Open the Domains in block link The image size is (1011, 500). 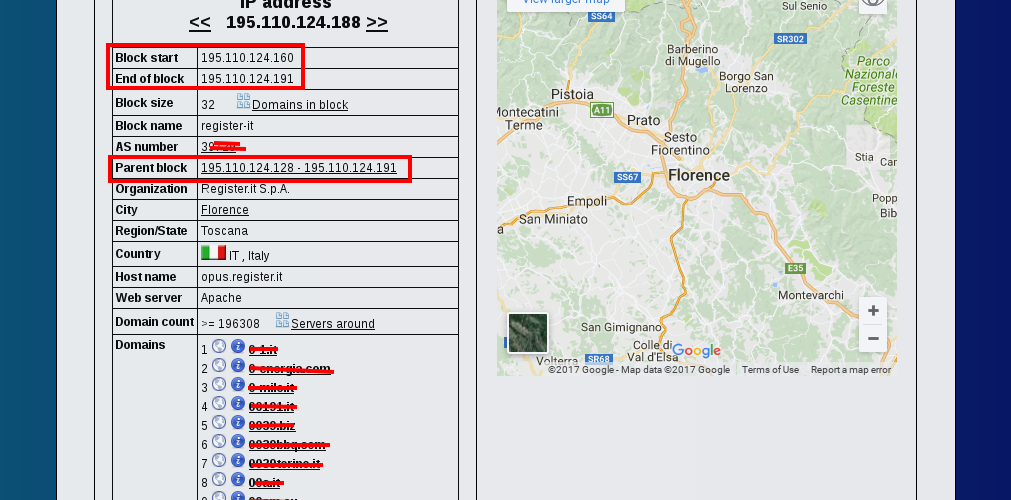[300, 105]
